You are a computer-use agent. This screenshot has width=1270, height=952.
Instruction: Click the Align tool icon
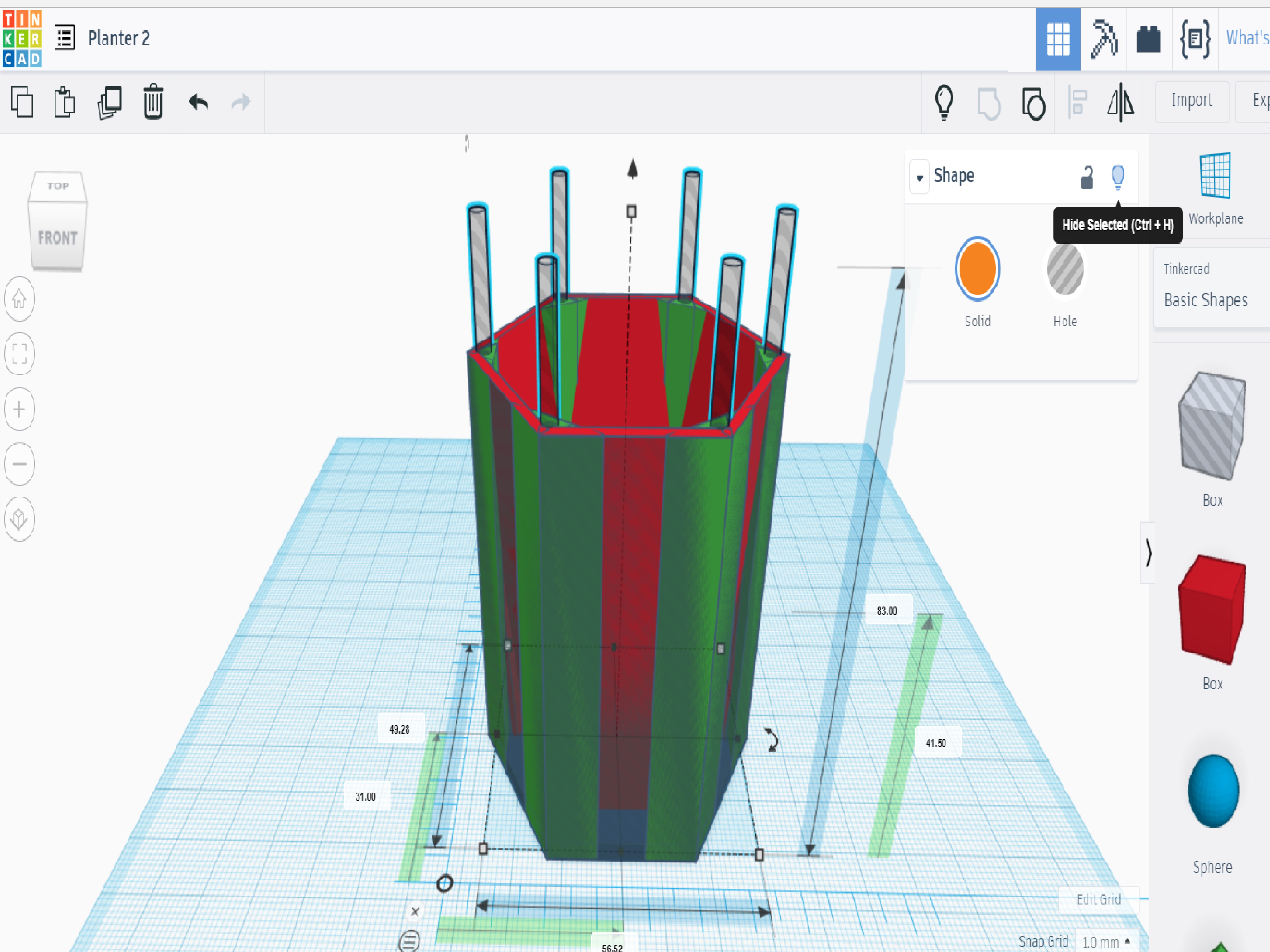[1077, 102]
